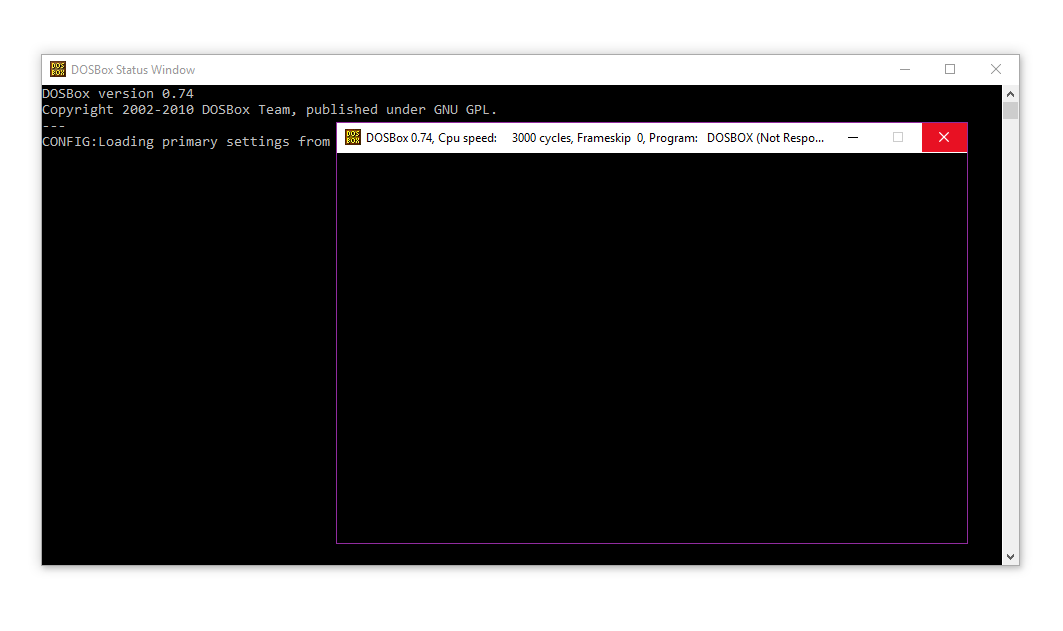This screenshot has width=1063, height=631.
Task: Click the disabled maximize button on DOSBox 0.74
Action: point(898,138)
